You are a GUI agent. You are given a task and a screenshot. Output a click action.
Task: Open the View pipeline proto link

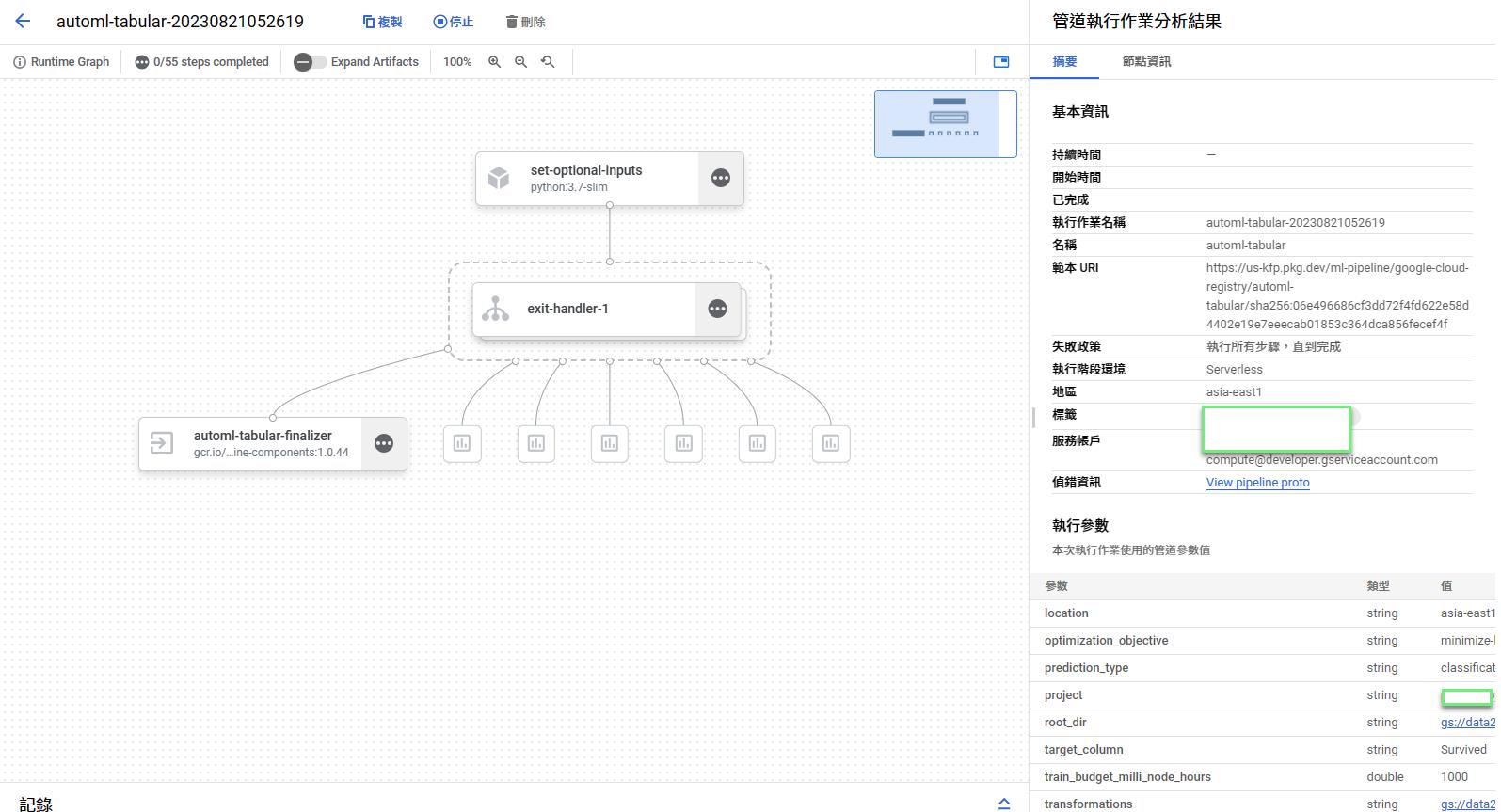click(1257, 483)
